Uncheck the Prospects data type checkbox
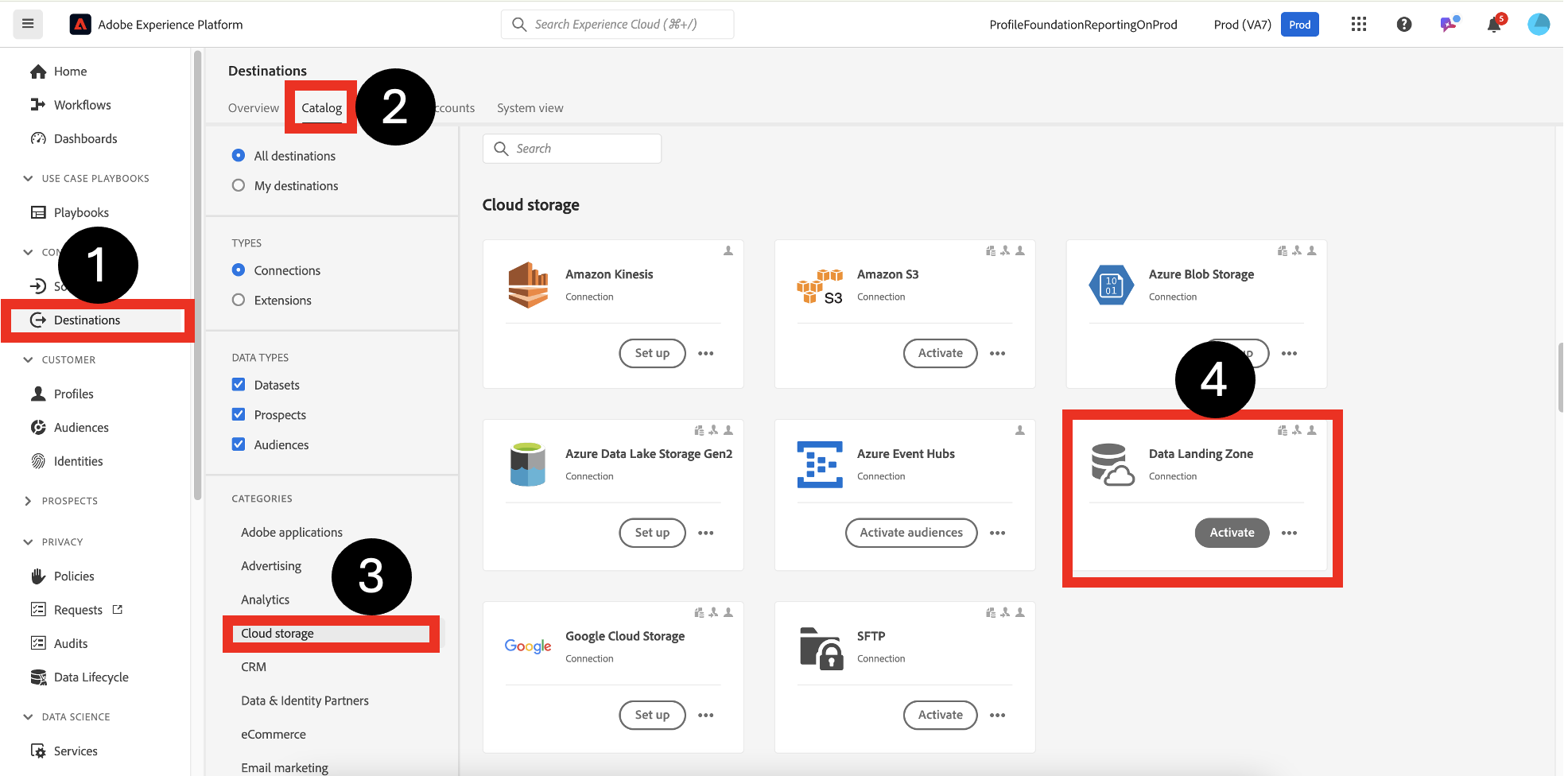The height and width of the screenshot is (776, 1568). [239, 414]
